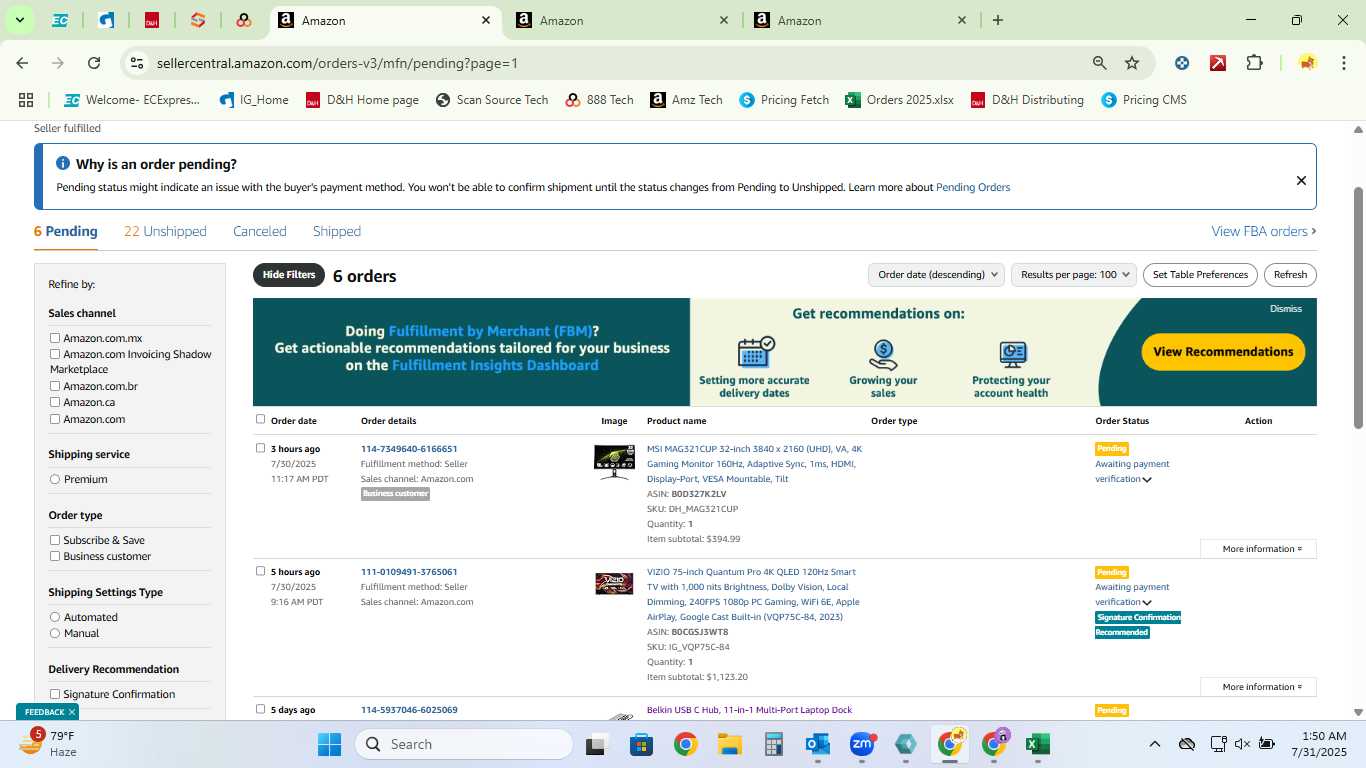Image resolution: width=1366 pixels, height=768 pixels.
Task: Open the Scan Source Tech bookmark
Action: point(492,100)
